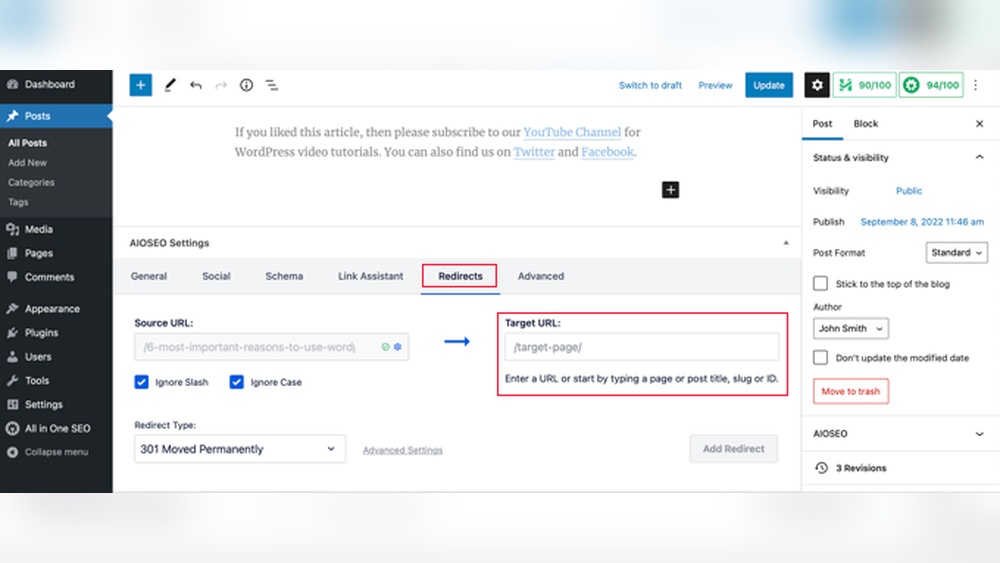Viewport: 1000px width, 563px height.
Task: Click the Move to trash button
Action: (x=851, y=391)
